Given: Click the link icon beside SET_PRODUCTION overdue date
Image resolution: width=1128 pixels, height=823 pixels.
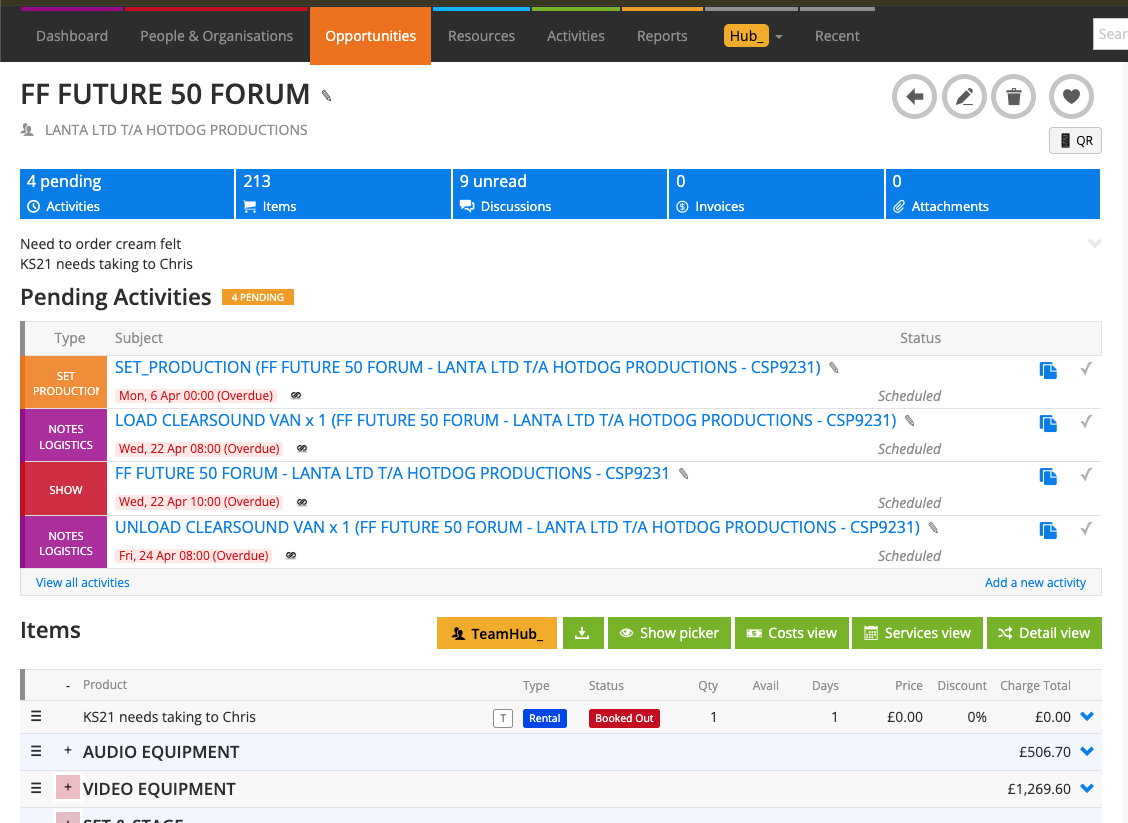Looking at the screenshot, I should coord(296,395).
